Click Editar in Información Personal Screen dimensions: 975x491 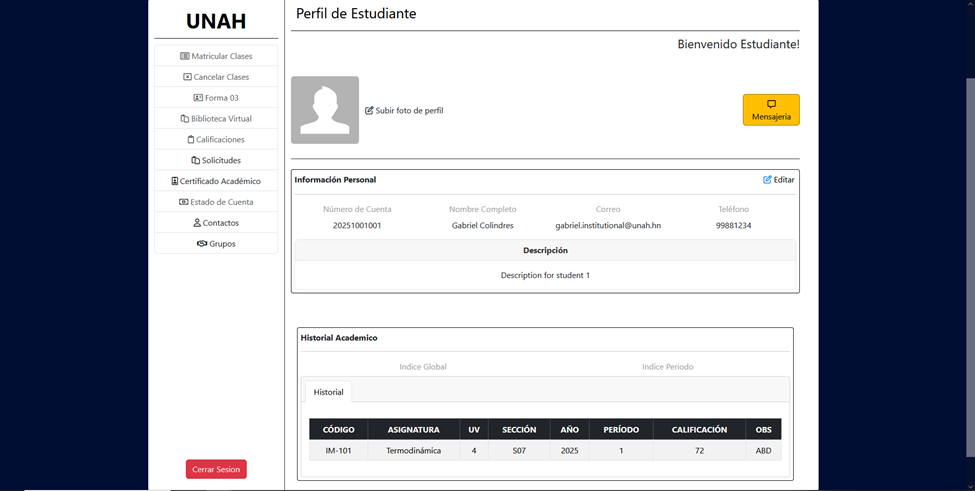(779, 180)
